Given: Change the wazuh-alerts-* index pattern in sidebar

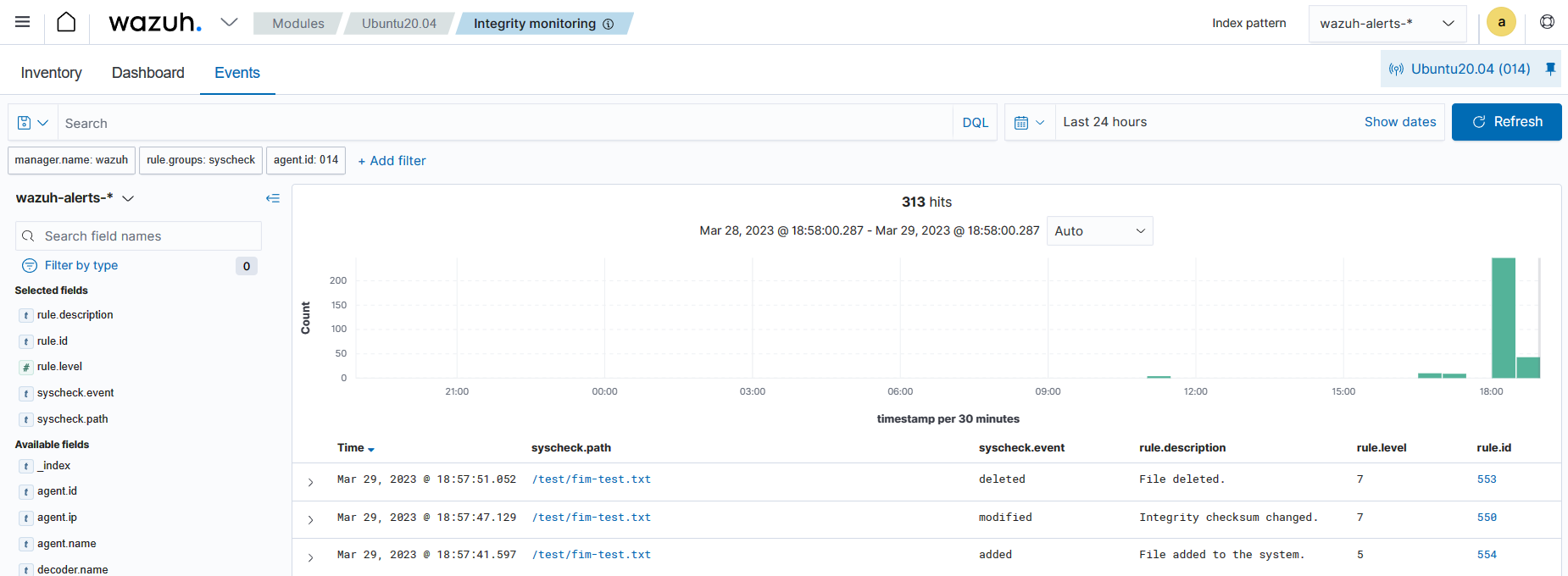Looking at the screenshot, I should coord(75,198).
